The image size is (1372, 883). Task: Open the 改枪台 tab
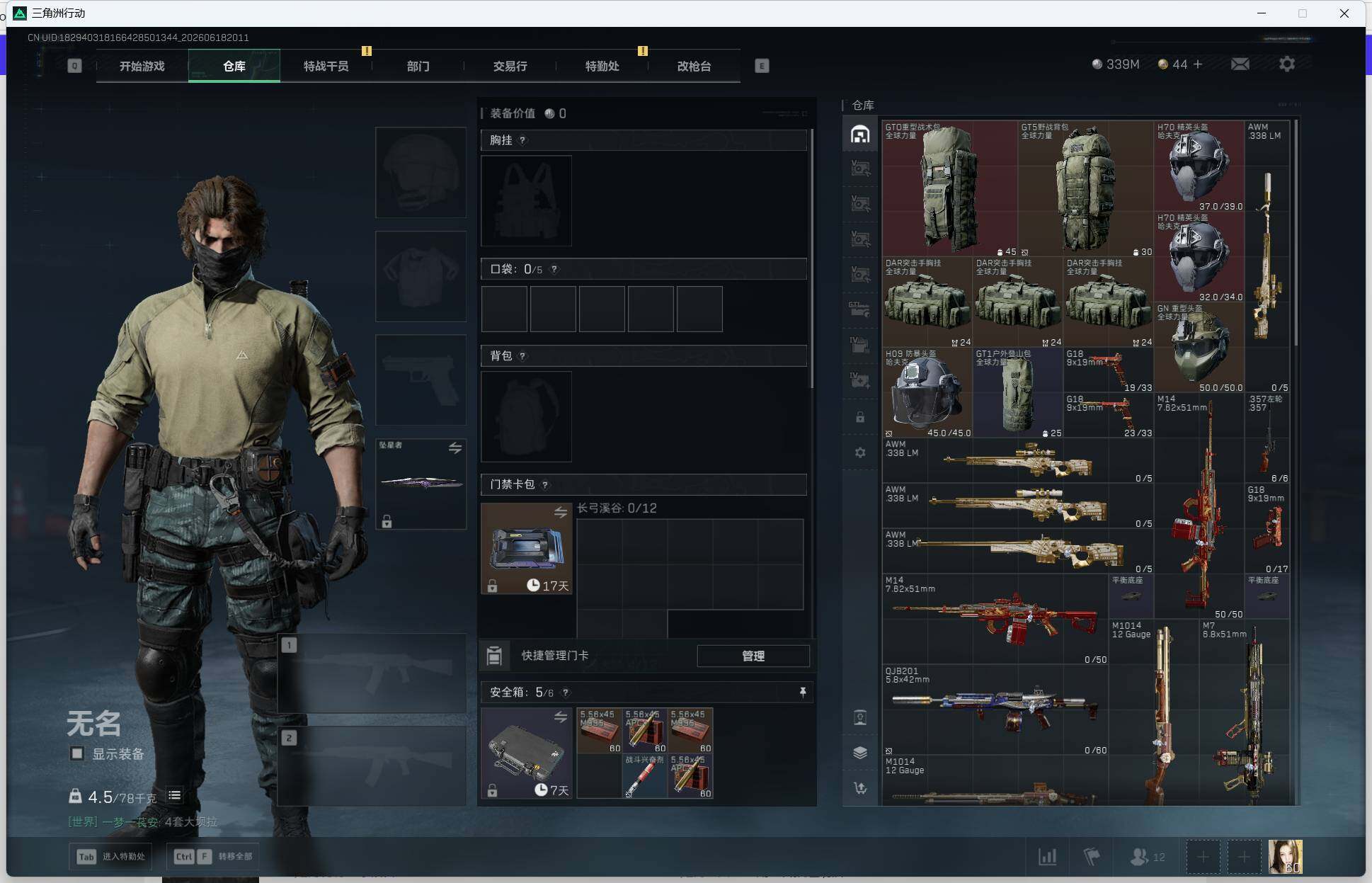click(694, 66)
